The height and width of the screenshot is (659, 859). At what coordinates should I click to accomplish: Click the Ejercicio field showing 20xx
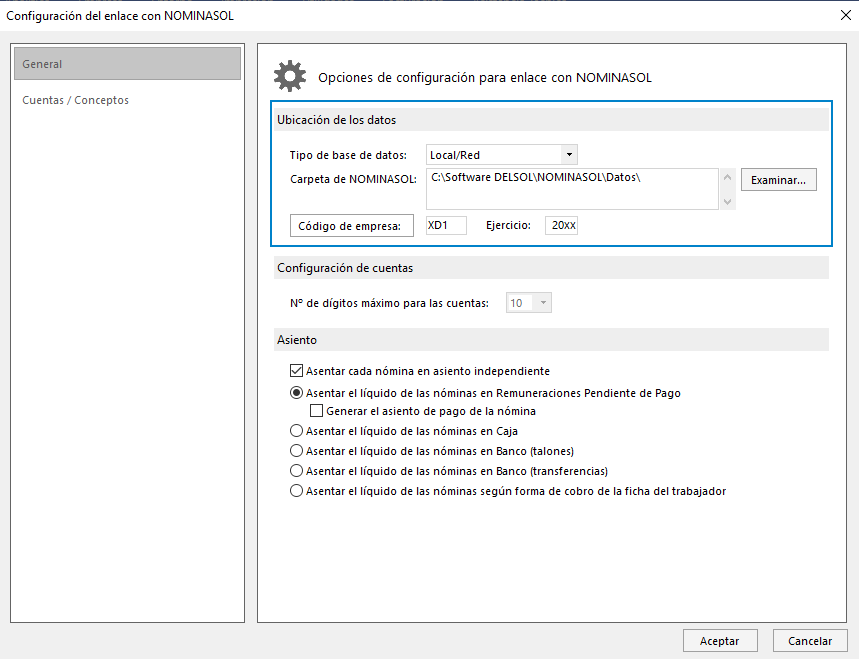(561, 225)
